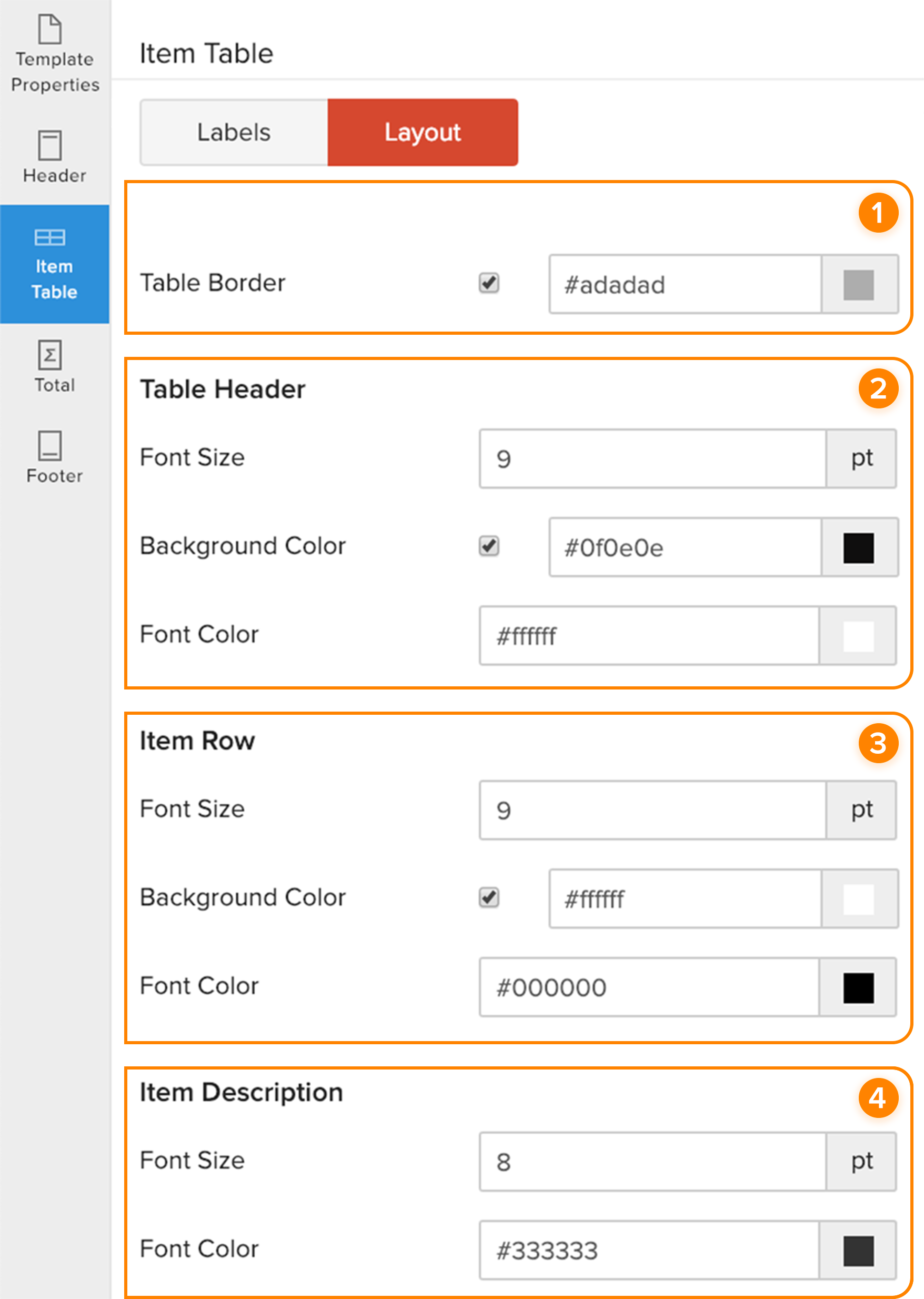Switch to the Labels tab

coord(234,133)
